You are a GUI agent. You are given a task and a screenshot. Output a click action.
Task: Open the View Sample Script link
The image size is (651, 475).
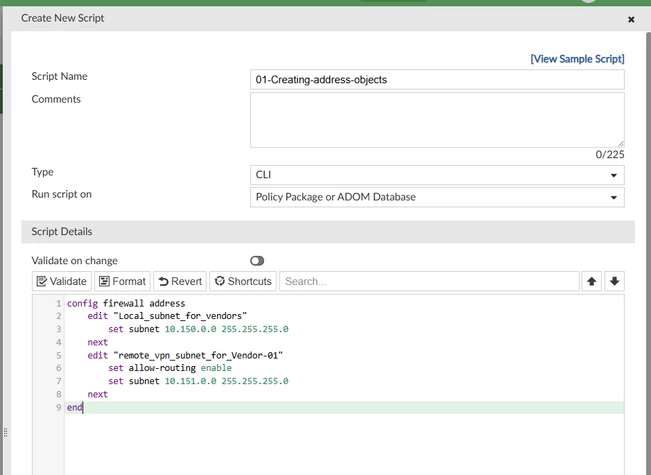point(577,59)
